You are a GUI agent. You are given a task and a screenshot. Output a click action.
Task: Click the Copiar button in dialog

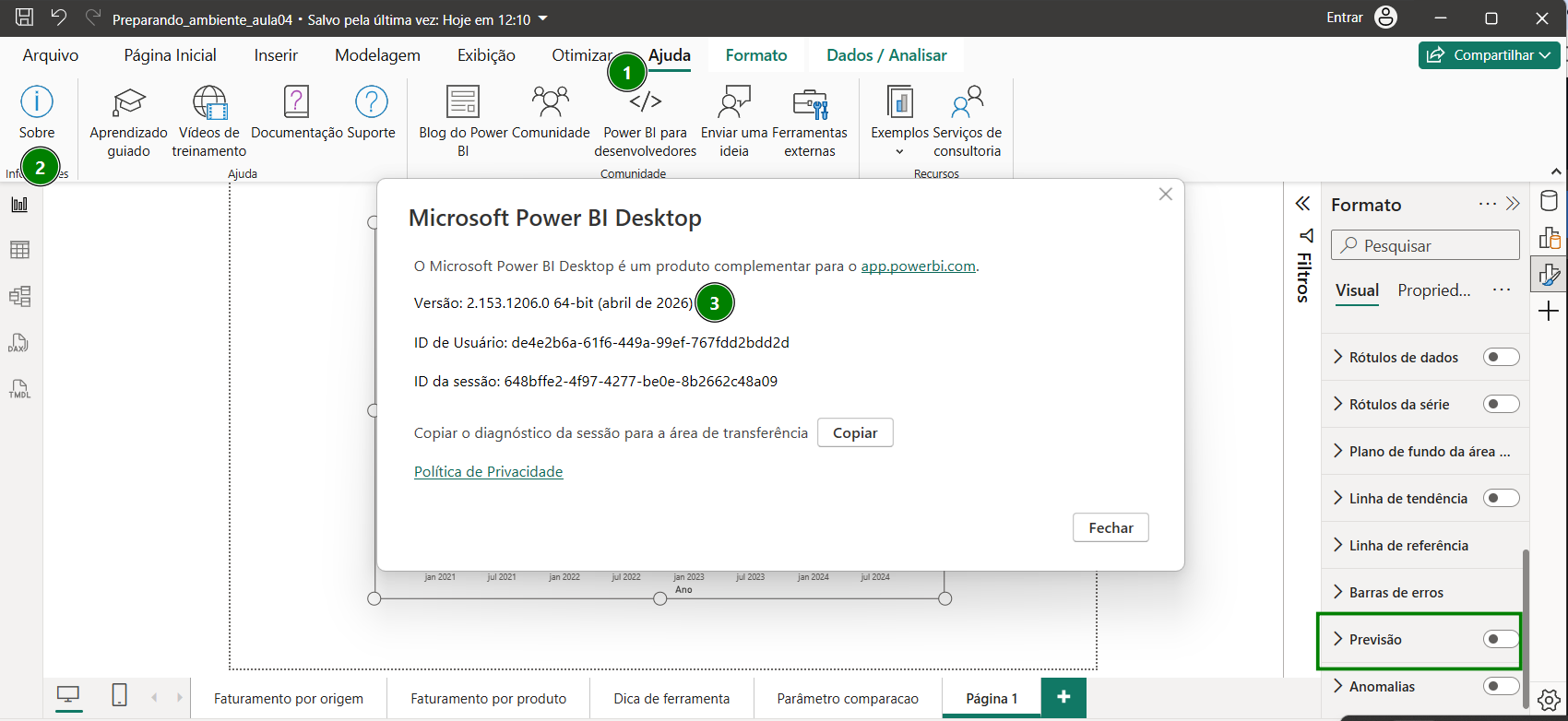(855, 432)
